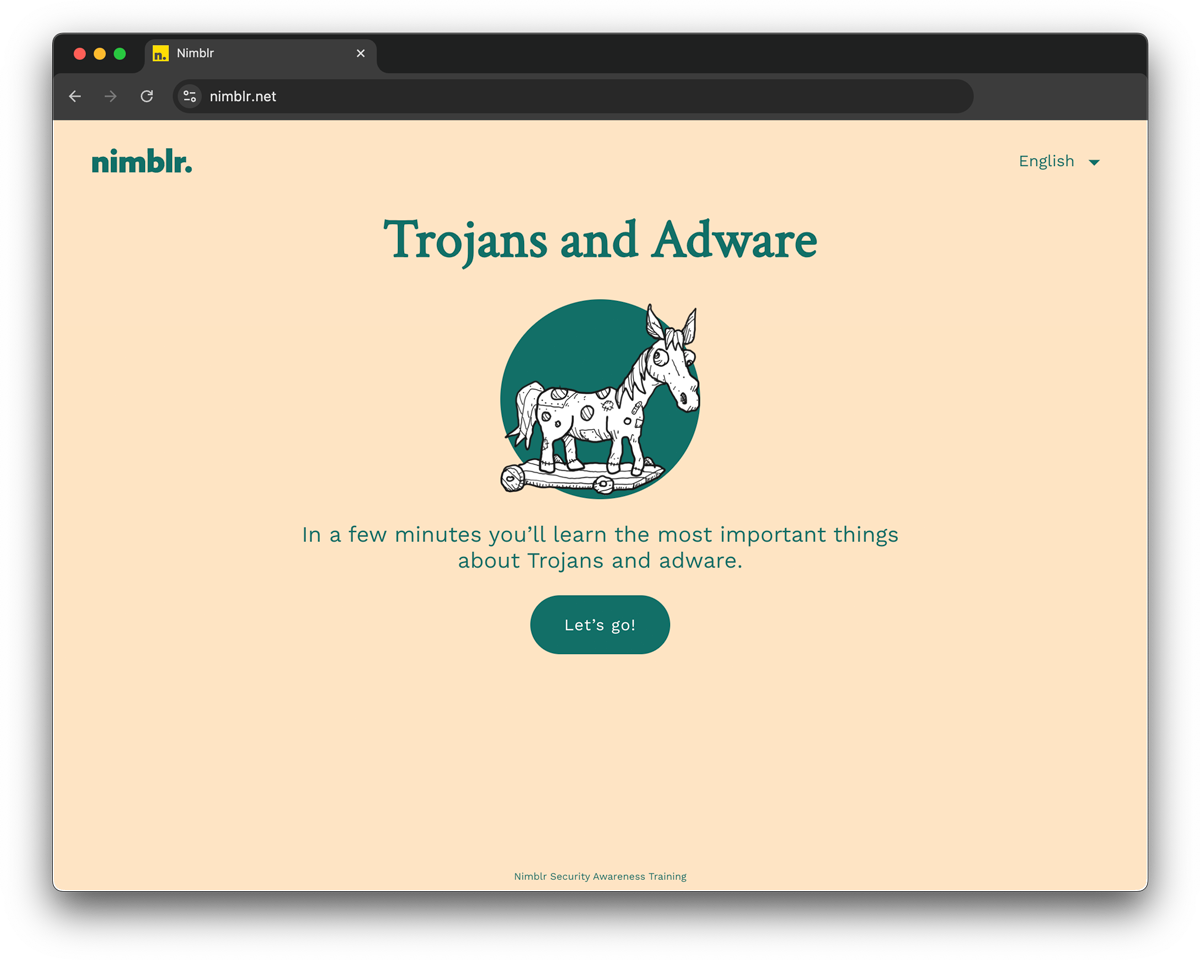
Task: Click the site settings icon in the address bar
Action: click(189, 96)
